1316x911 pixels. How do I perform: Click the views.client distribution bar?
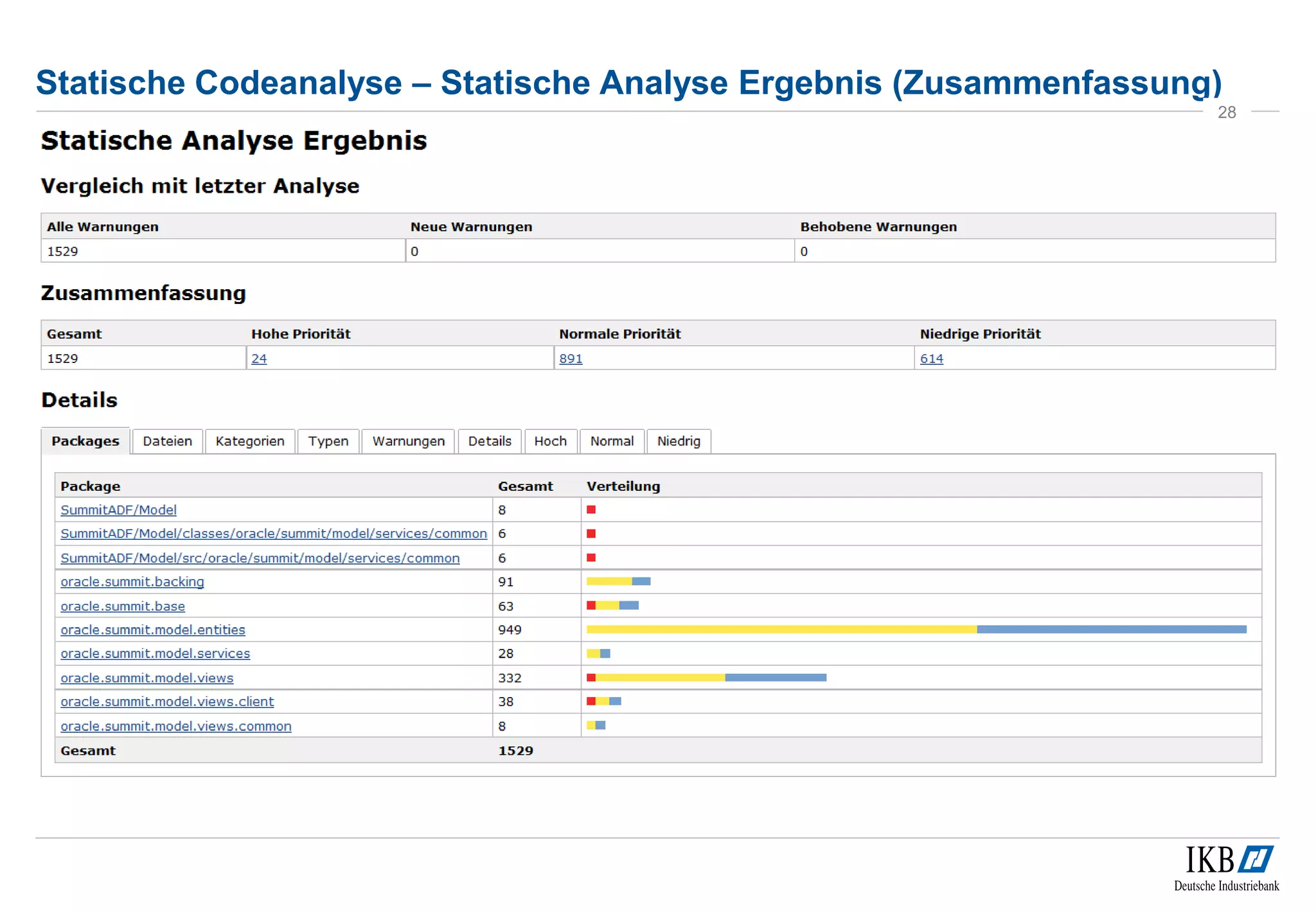tap(604, 701)
